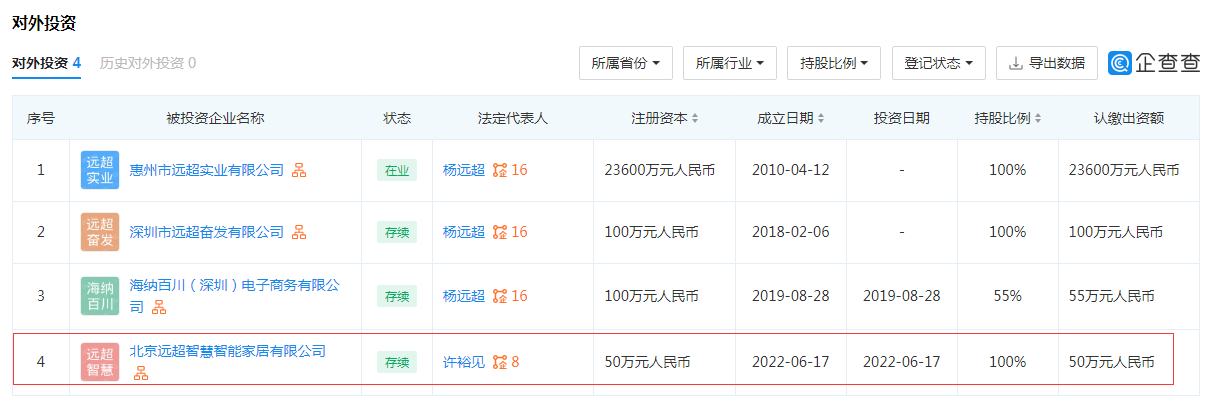This screenshot has height=407, width=1208.
Task: Open legal representative 许裕见
Action: (x=464, y=362)
